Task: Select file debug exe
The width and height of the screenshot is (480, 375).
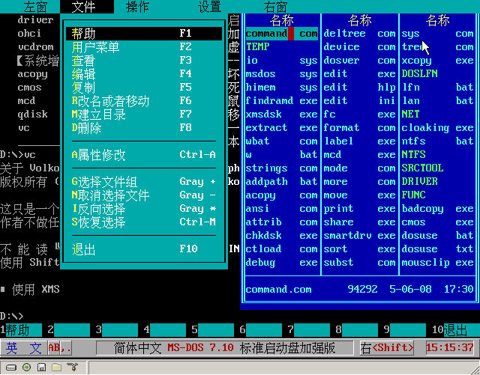Action: pyautogui.click(x=282, y=263)
